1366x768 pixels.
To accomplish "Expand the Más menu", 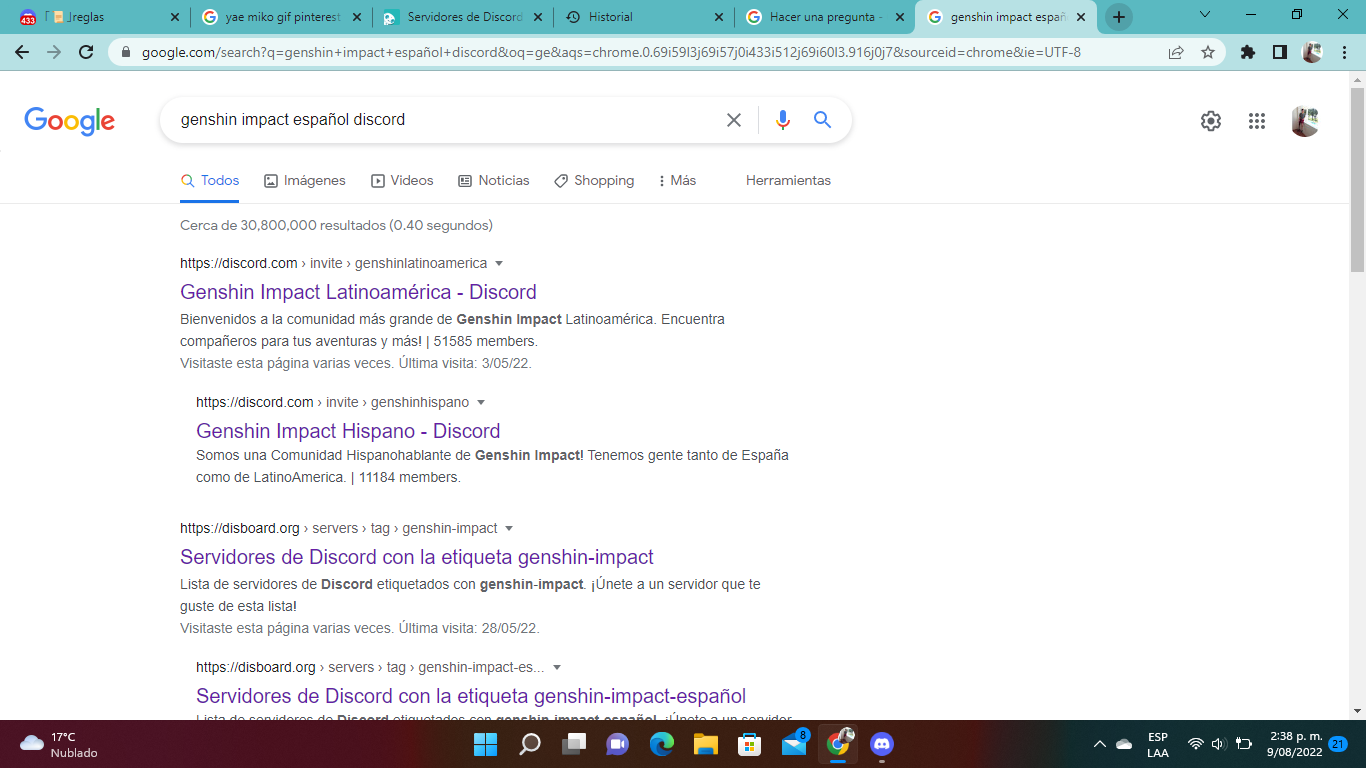I will click(x=677, y=181).
